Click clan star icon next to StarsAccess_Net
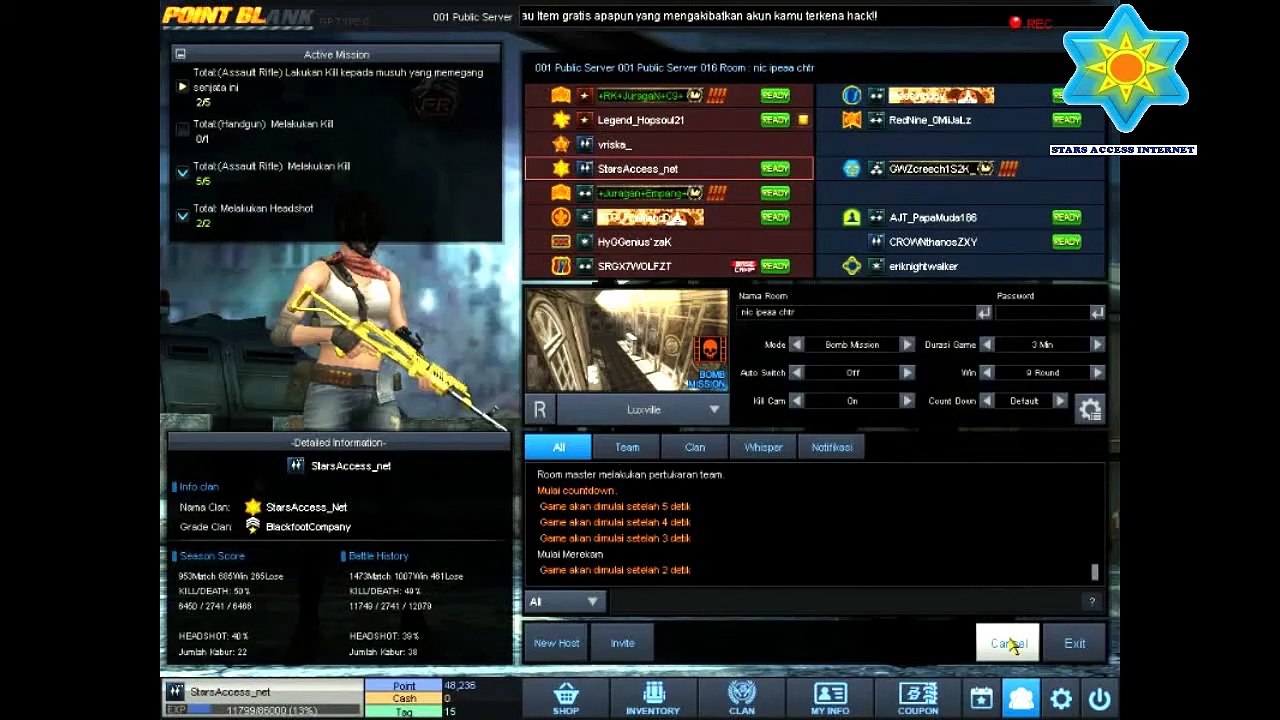Screen dimensions: 1280x720 [253, 507]
